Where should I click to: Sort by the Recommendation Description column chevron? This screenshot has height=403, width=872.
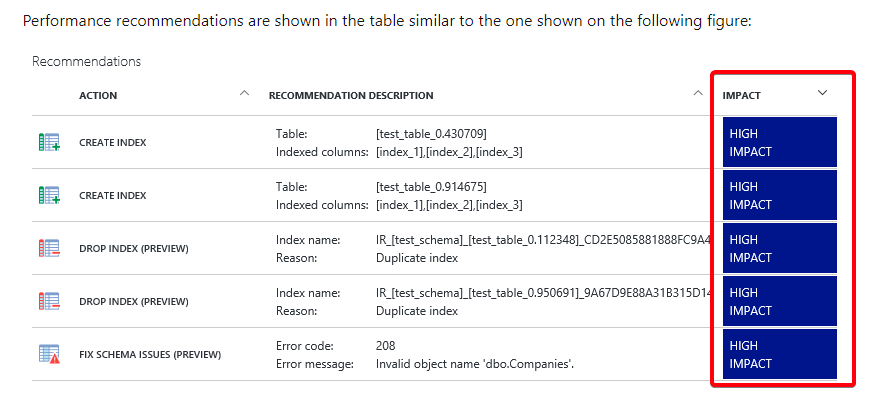click(697, 93)
